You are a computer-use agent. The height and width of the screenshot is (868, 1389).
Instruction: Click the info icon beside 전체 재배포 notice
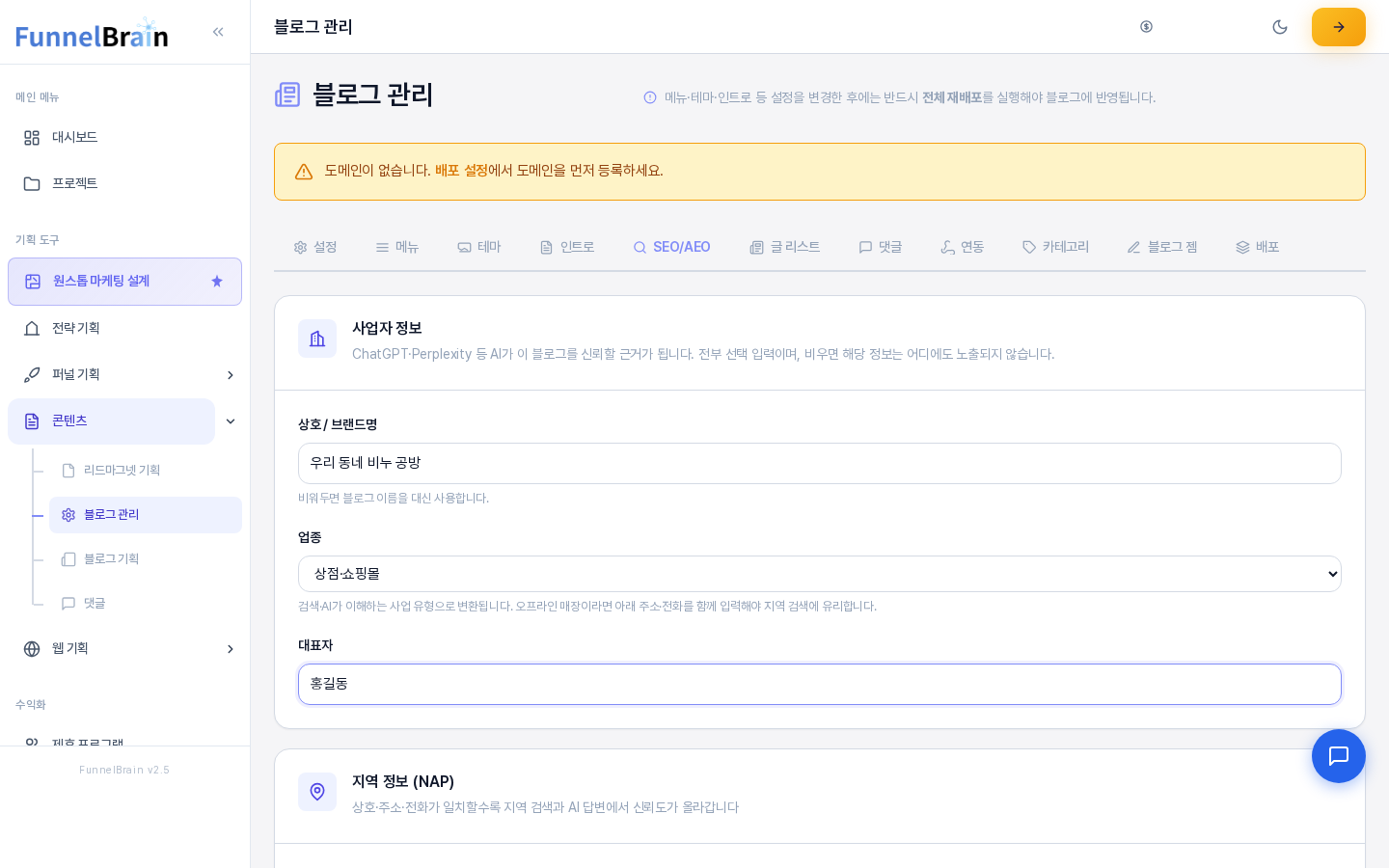650,97
